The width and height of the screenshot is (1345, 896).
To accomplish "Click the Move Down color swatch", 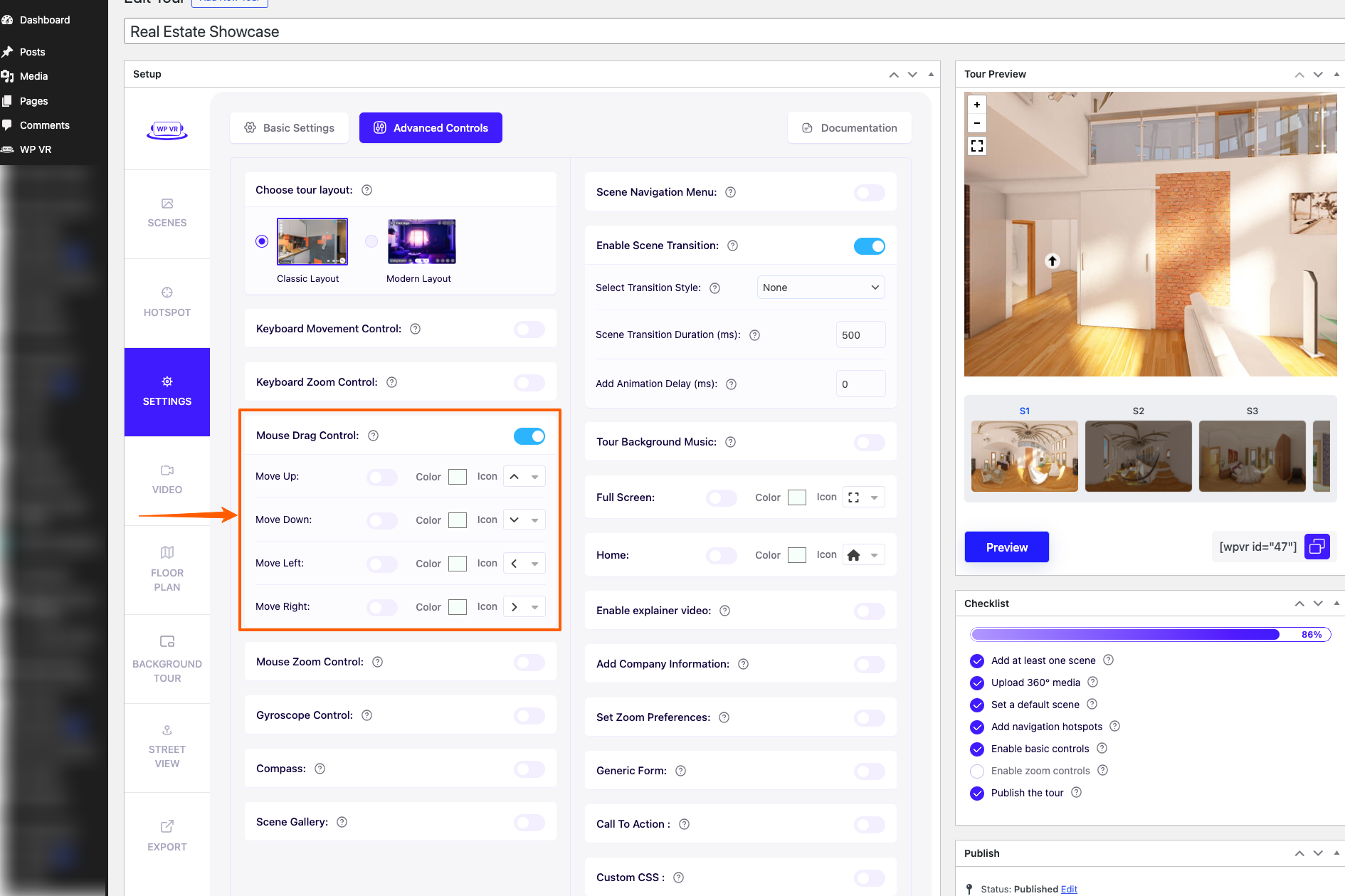I will click(458, 520).
